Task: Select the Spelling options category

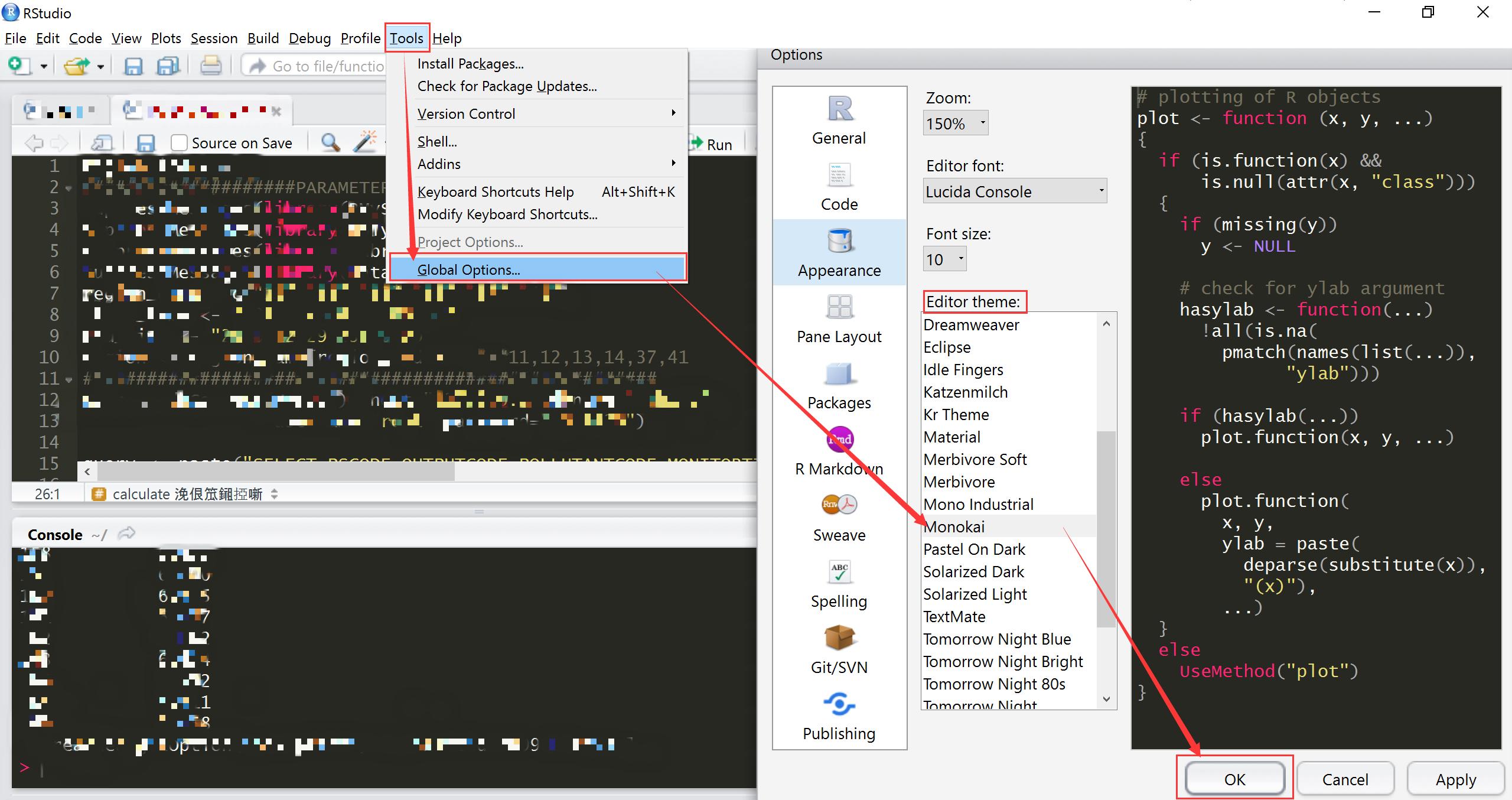Action: (839, 584)
